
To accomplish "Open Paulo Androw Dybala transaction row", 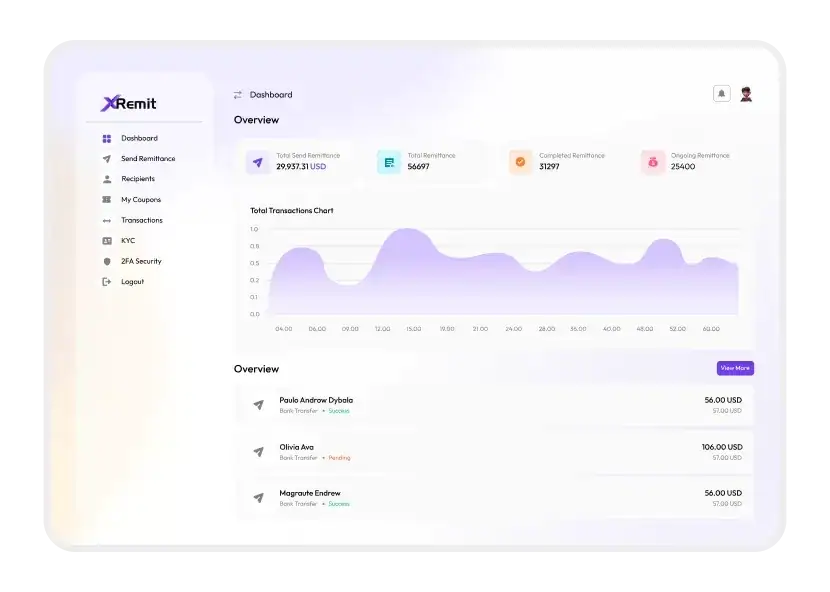I will click(x=495, y=405).
